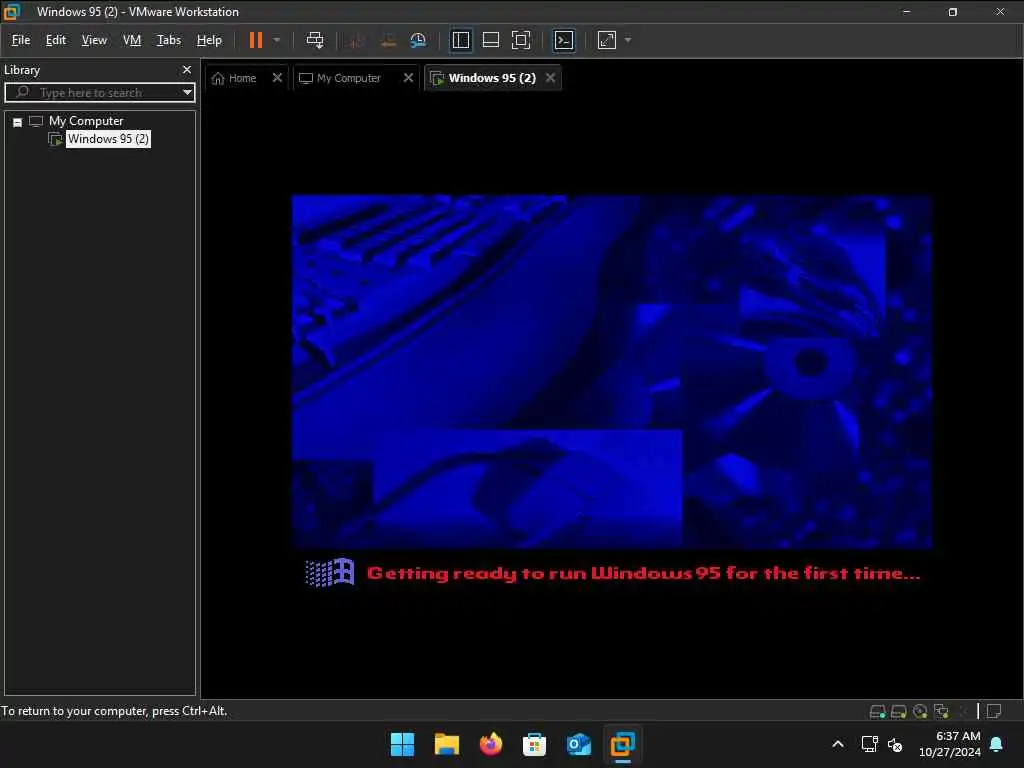Click the hard disk status icon in status bar
This screenshot has height=768, width=1024.
click(x=877, y=711)
